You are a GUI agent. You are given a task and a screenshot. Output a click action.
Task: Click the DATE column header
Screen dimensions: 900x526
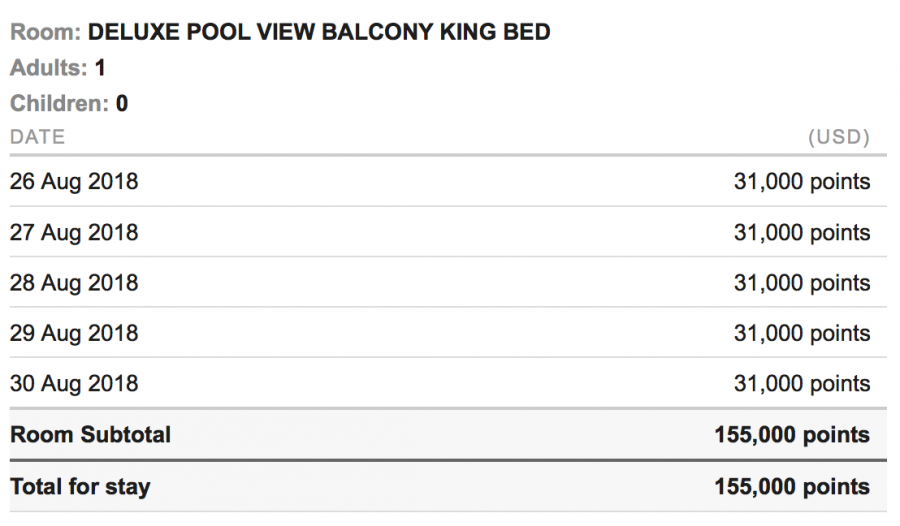pos(37,137)
